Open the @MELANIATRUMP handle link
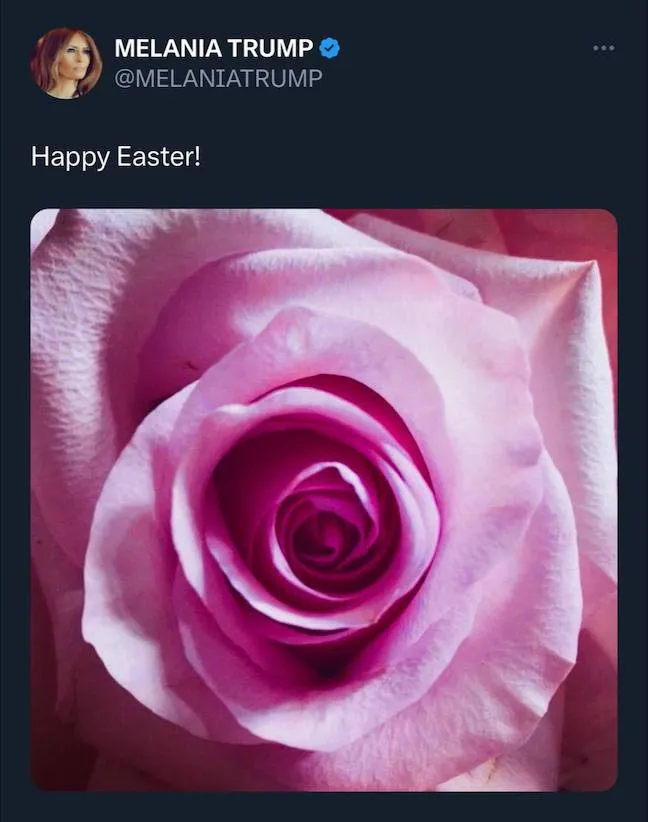Viewport: 648px width, 822px height. (x=218, y=78)
